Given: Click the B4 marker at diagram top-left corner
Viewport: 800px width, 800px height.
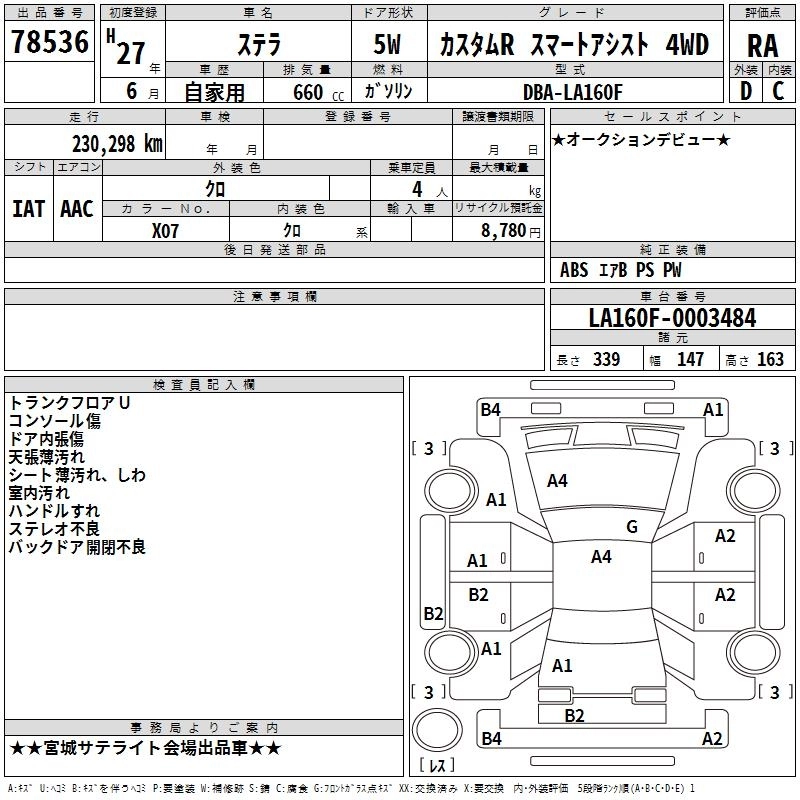Looking at the screenshot, I should tap(490, 409).
